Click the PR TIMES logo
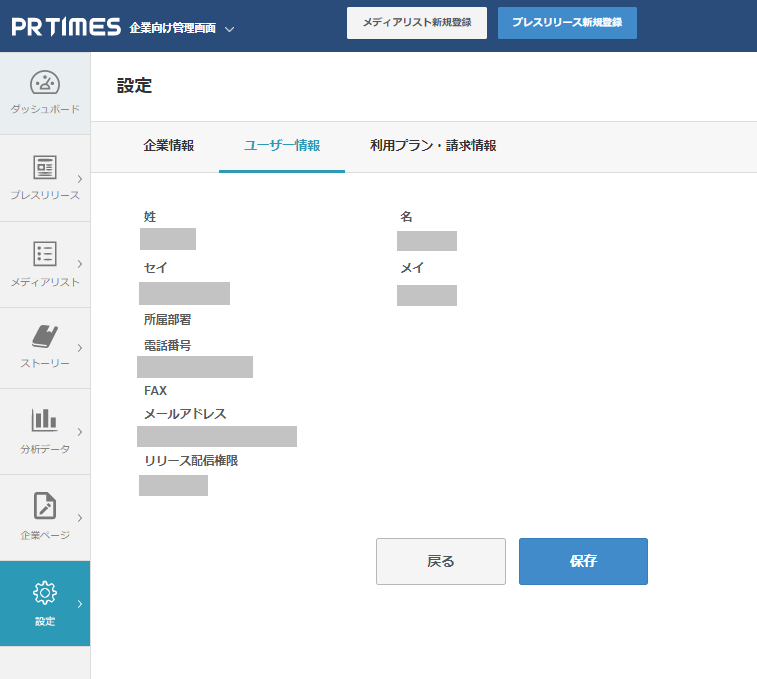 click(66, 27)
